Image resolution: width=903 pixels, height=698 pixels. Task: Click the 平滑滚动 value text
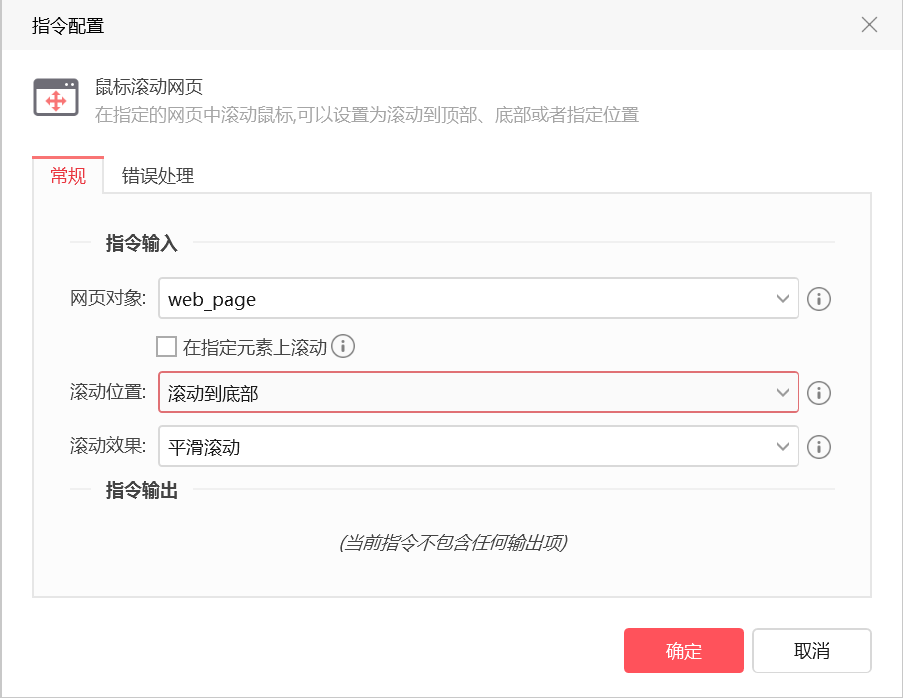tap(204, 447)
